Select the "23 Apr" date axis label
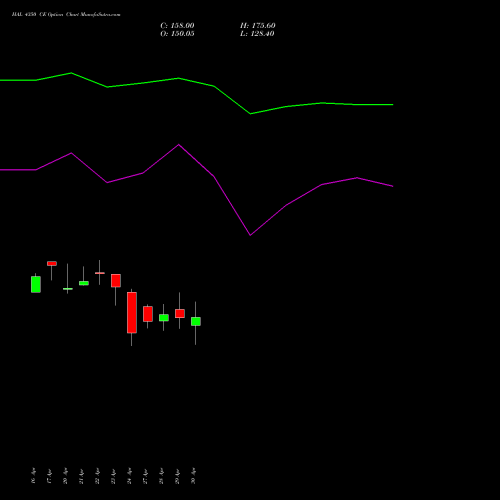The height and width of the screenshot is (500, 500). tap(113, 476)
